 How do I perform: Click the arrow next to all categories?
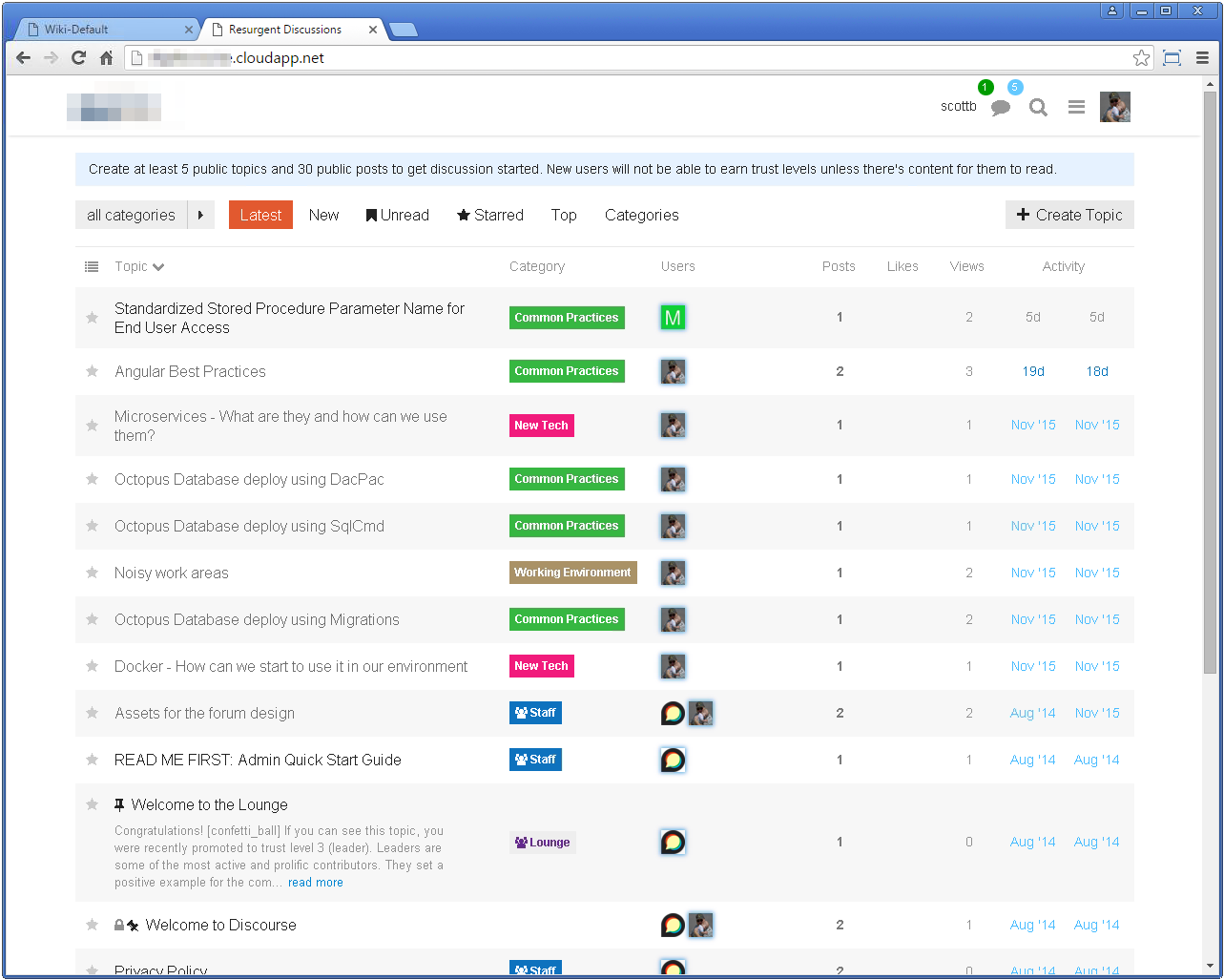pyautogui.click(x=200, y=216)
